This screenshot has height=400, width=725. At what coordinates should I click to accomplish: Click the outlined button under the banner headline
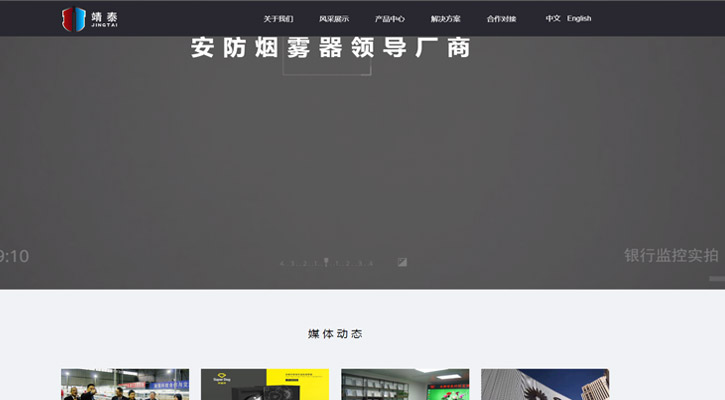(x=327, y=69)
